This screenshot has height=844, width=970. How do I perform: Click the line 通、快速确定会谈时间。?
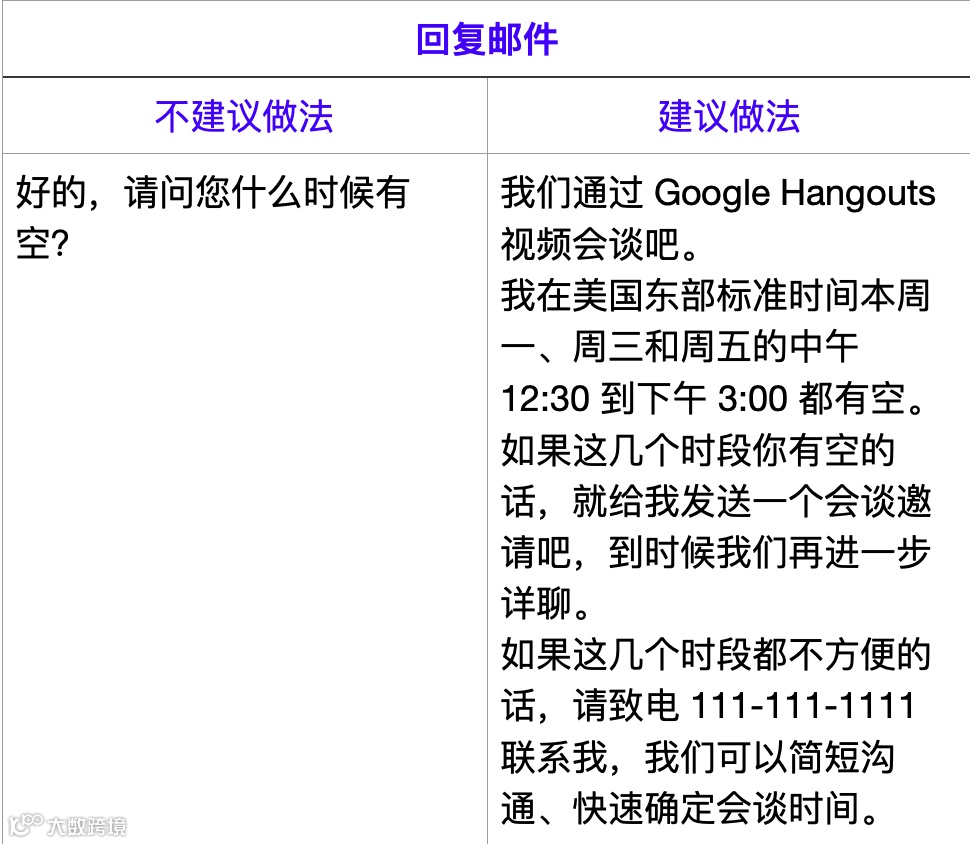click(690, 809)
